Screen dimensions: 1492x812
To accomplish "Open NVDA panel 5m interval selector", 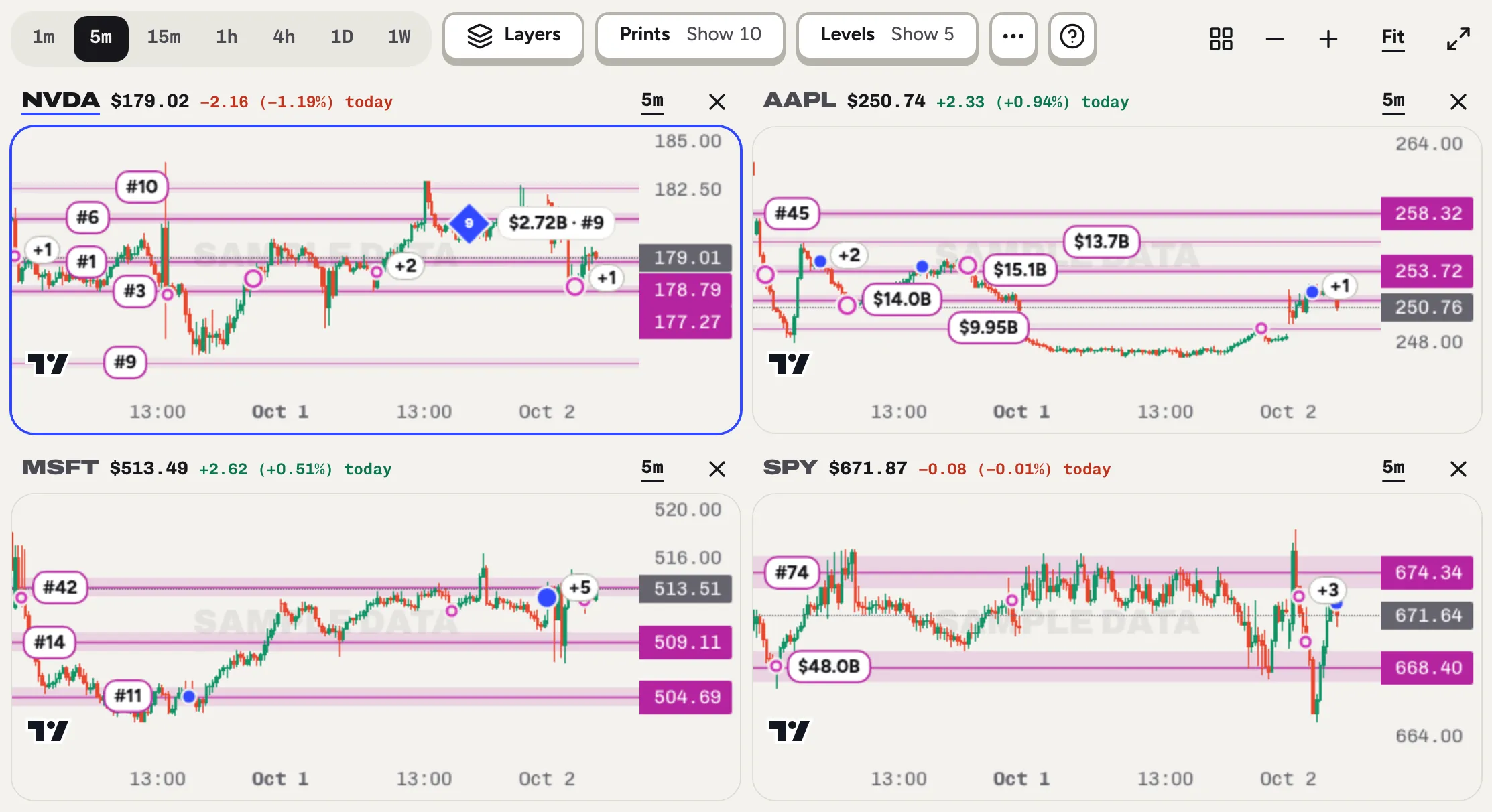I will pyautogui.click(x=652, y=102).
